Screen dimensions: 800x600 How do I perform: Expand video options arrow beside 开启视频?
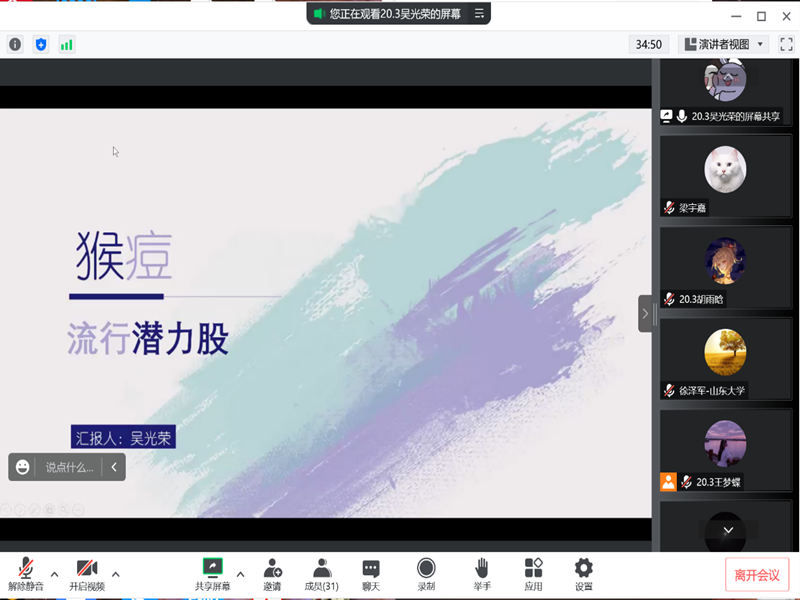coord(116,574)
